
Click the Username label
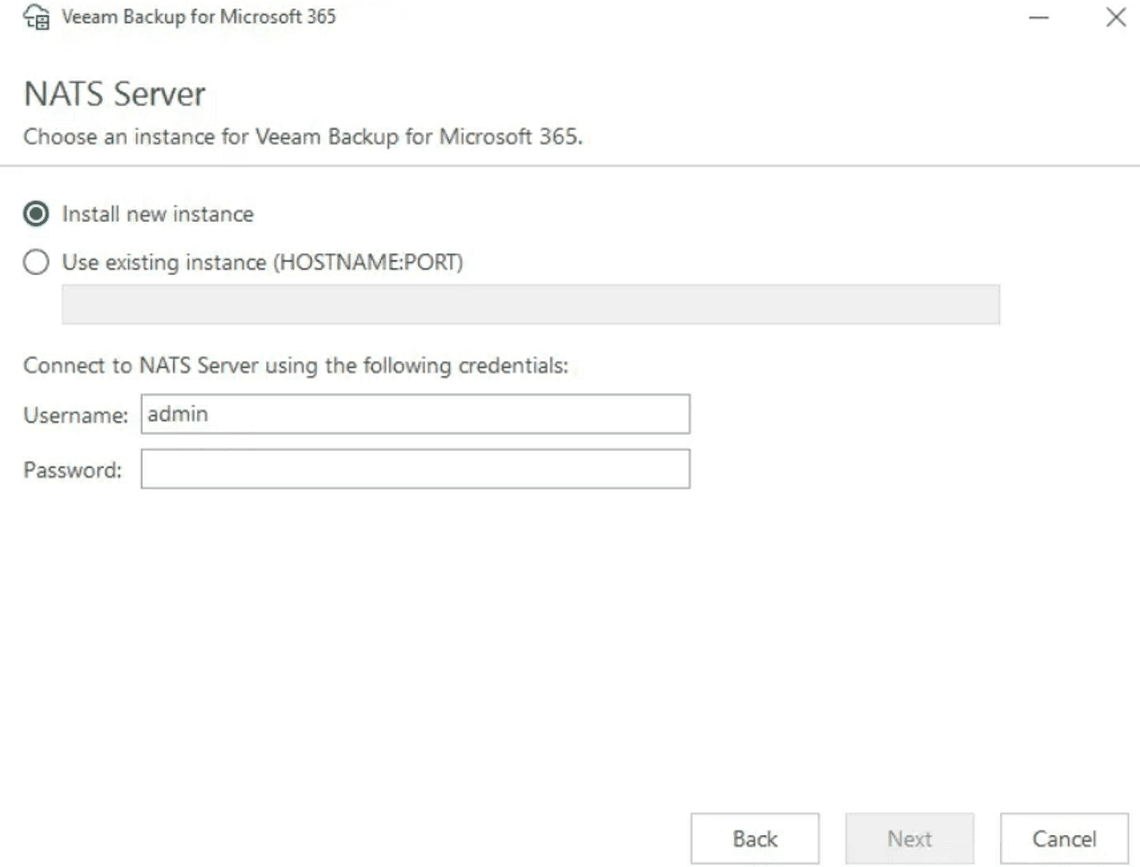click(x=75, y=415)
